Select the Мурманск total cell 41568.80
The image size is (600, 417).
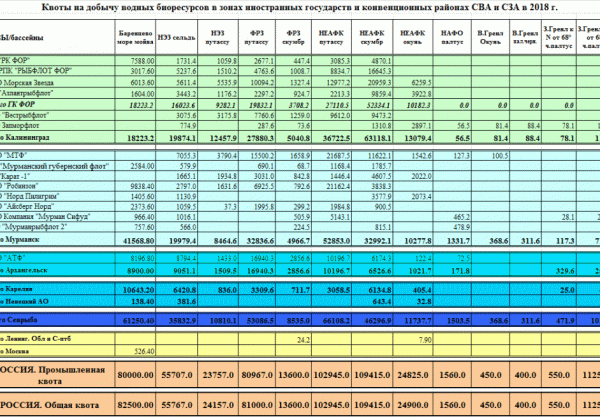point(139,241)
